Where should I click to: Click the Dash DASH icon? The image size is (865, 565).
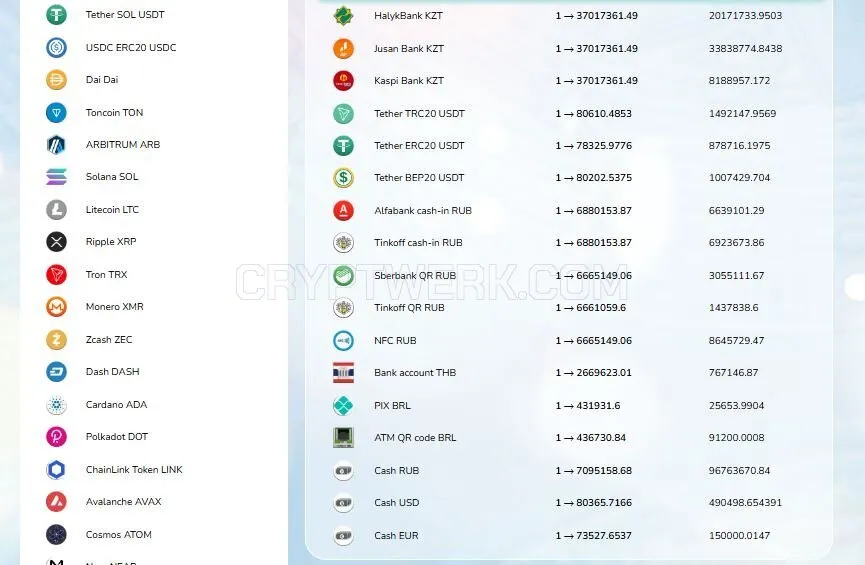click(56, 372)
